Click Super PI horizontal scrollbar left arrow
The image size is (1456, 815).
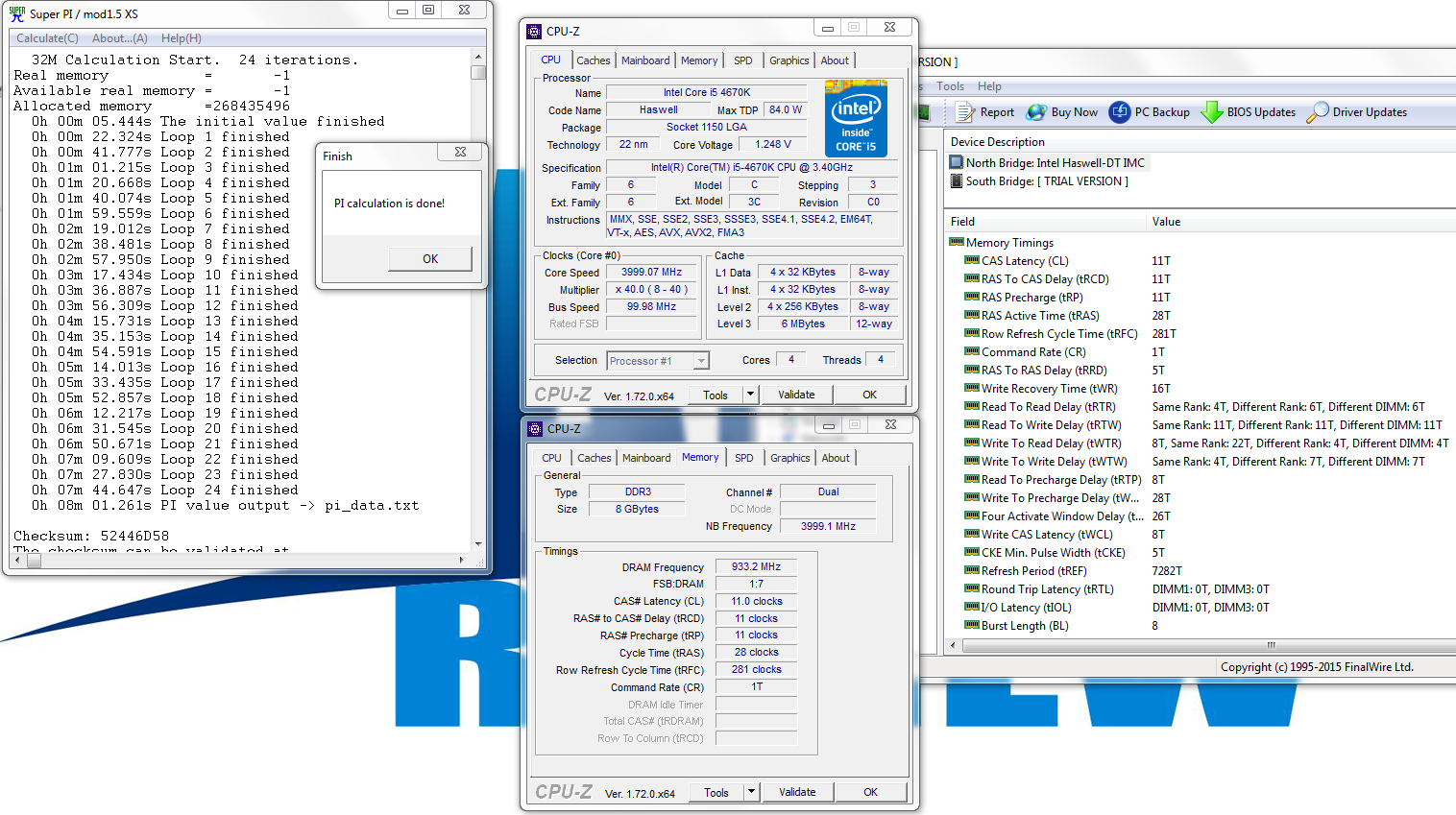(x=18, y=560)
